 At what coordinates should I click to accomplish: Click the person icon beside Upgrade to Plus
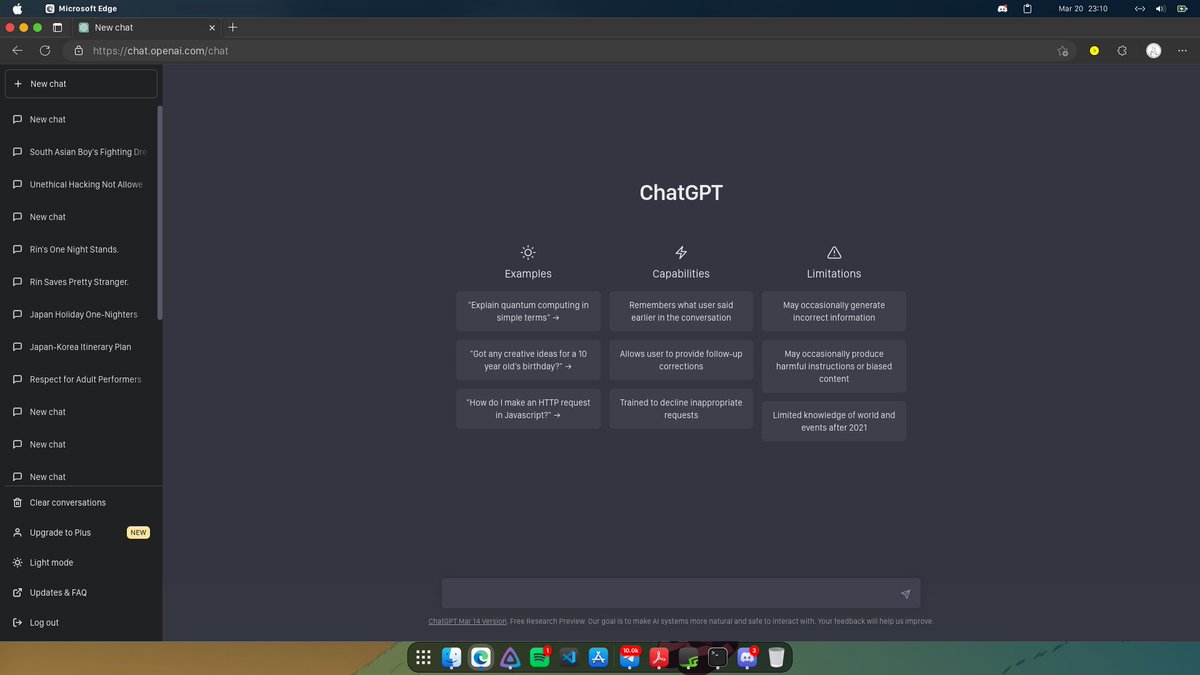17,533
